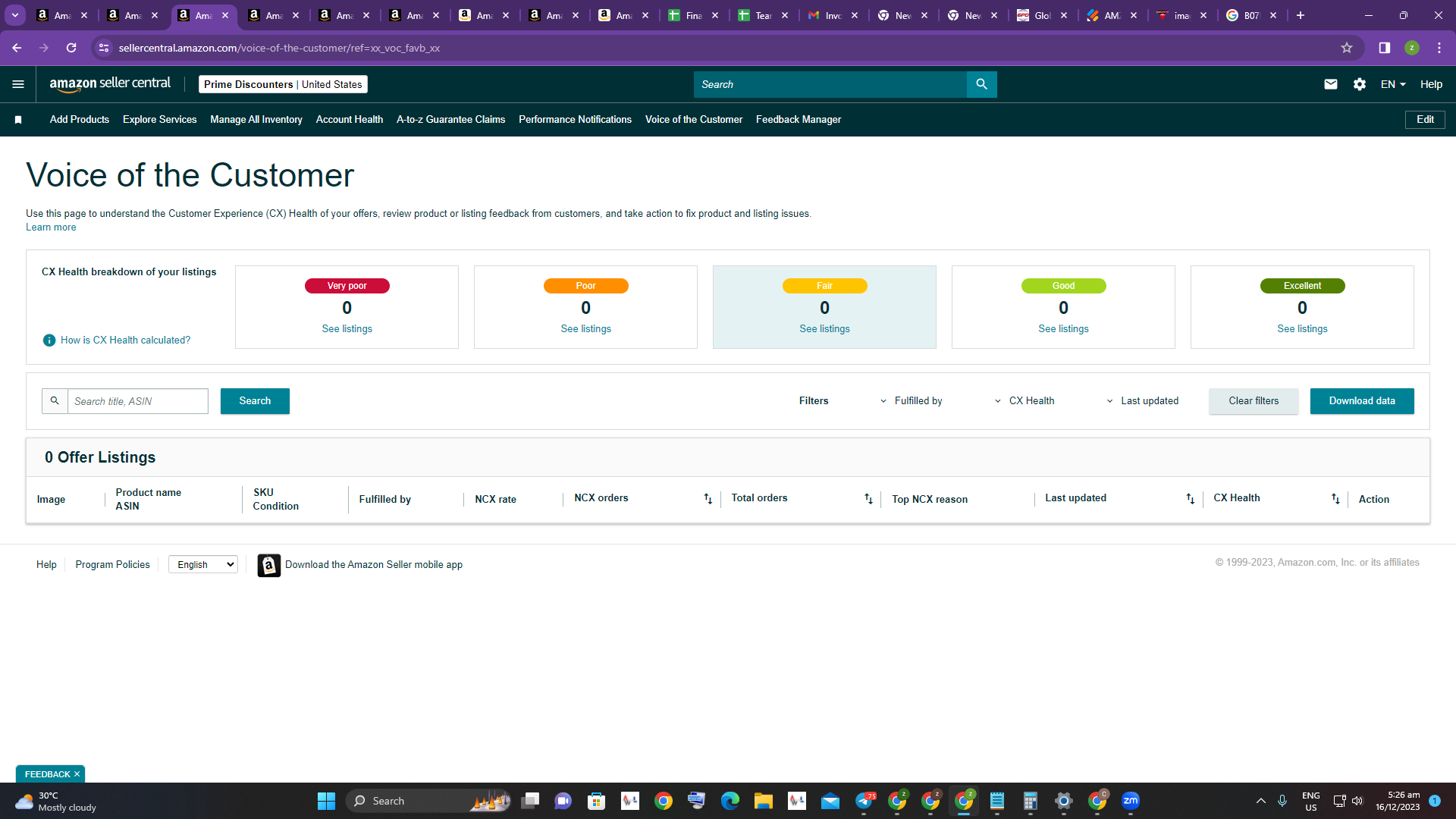Sort the table by NCX orders
This screenshot has height=819, width=1456.
point(708,499)
